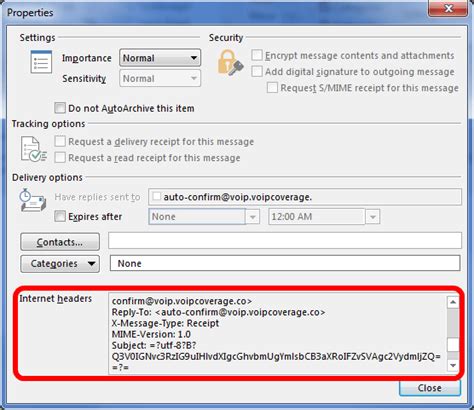Tick Request S/MIME receipt checkbox
474x410 pixels.
272,88
